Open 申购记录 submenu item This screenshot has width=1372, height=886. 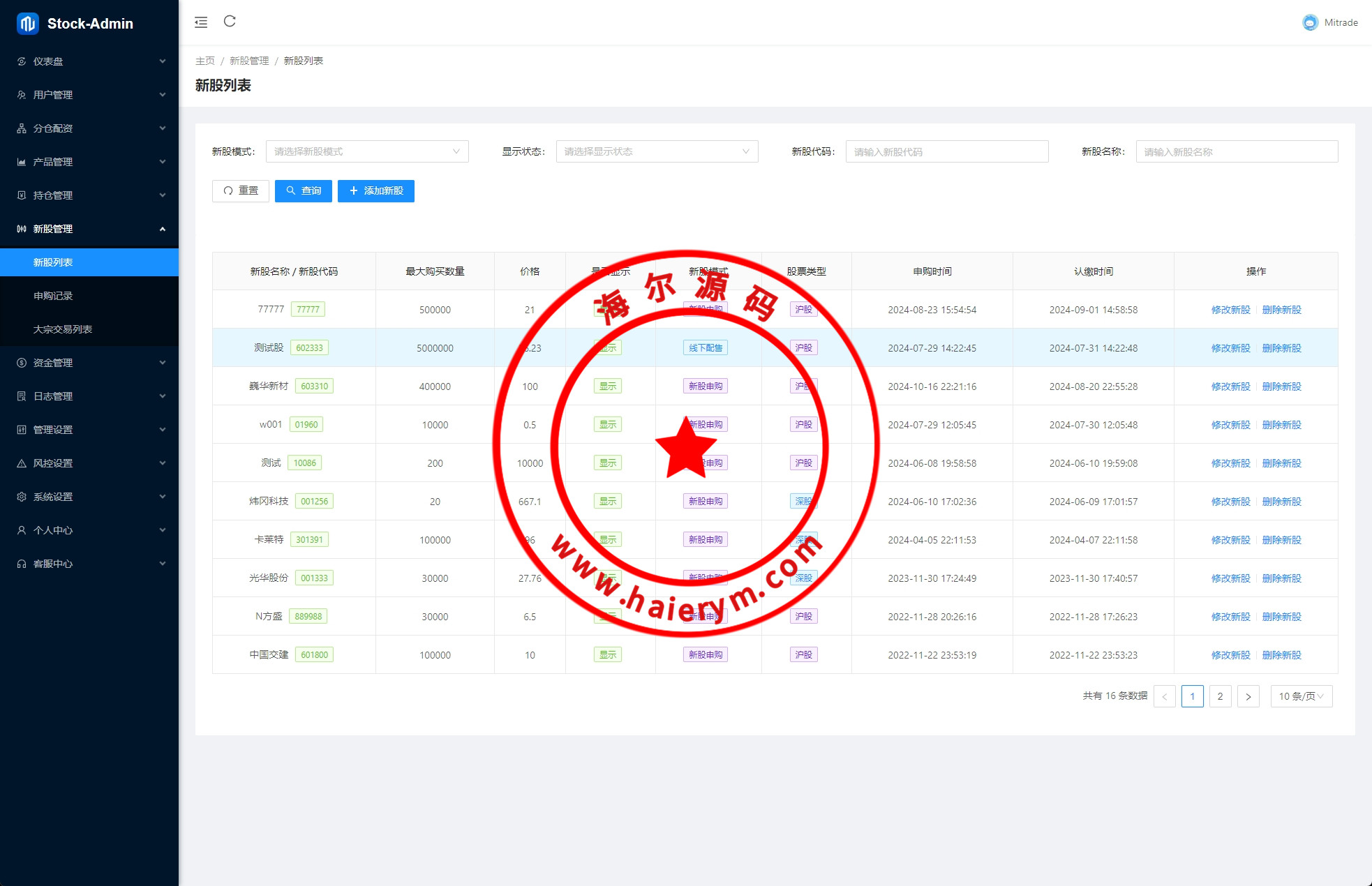53,296
